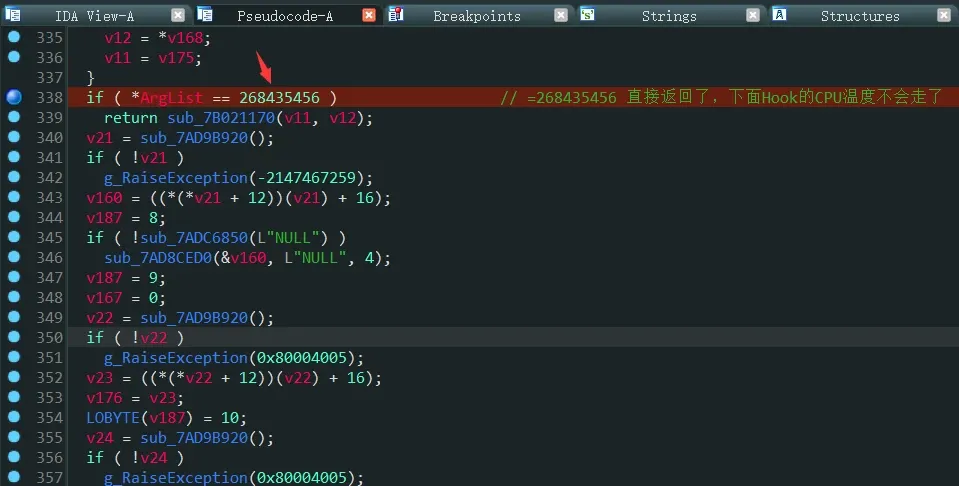Close the Breakpoints tab
The width and height of the screenshot is (959, 486).
[x=561, y=15]
